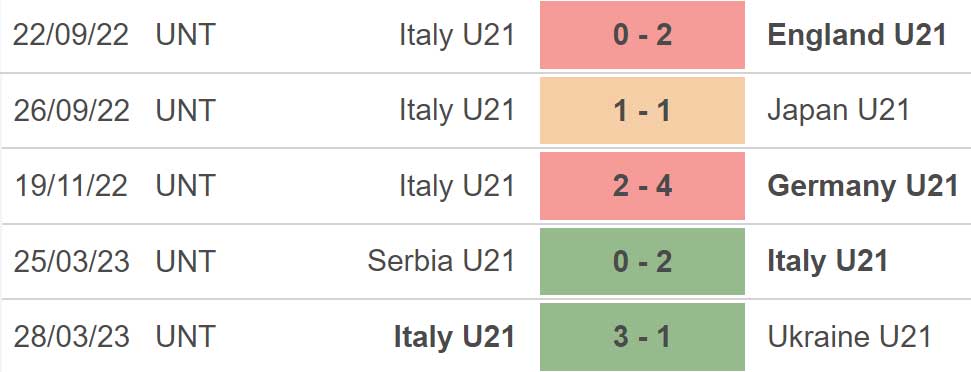
Task: Select the 2 - 4 Germany U21 score box
Action: pyautogui.click(x=642, y=186)
